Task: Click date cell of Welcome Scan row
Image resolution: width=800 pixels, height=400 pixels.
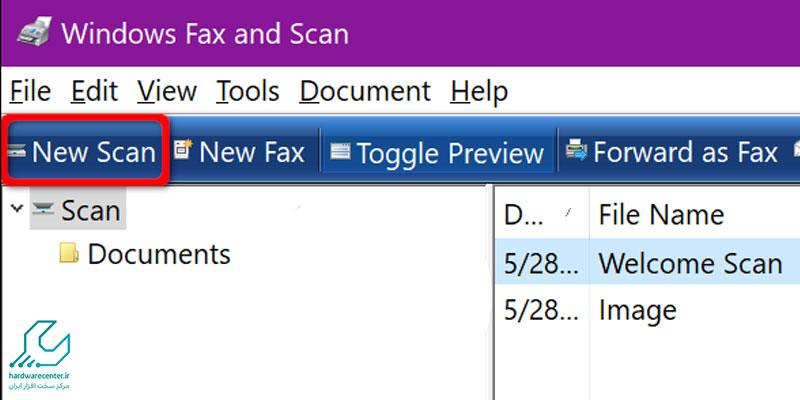Action: point(541,264)
